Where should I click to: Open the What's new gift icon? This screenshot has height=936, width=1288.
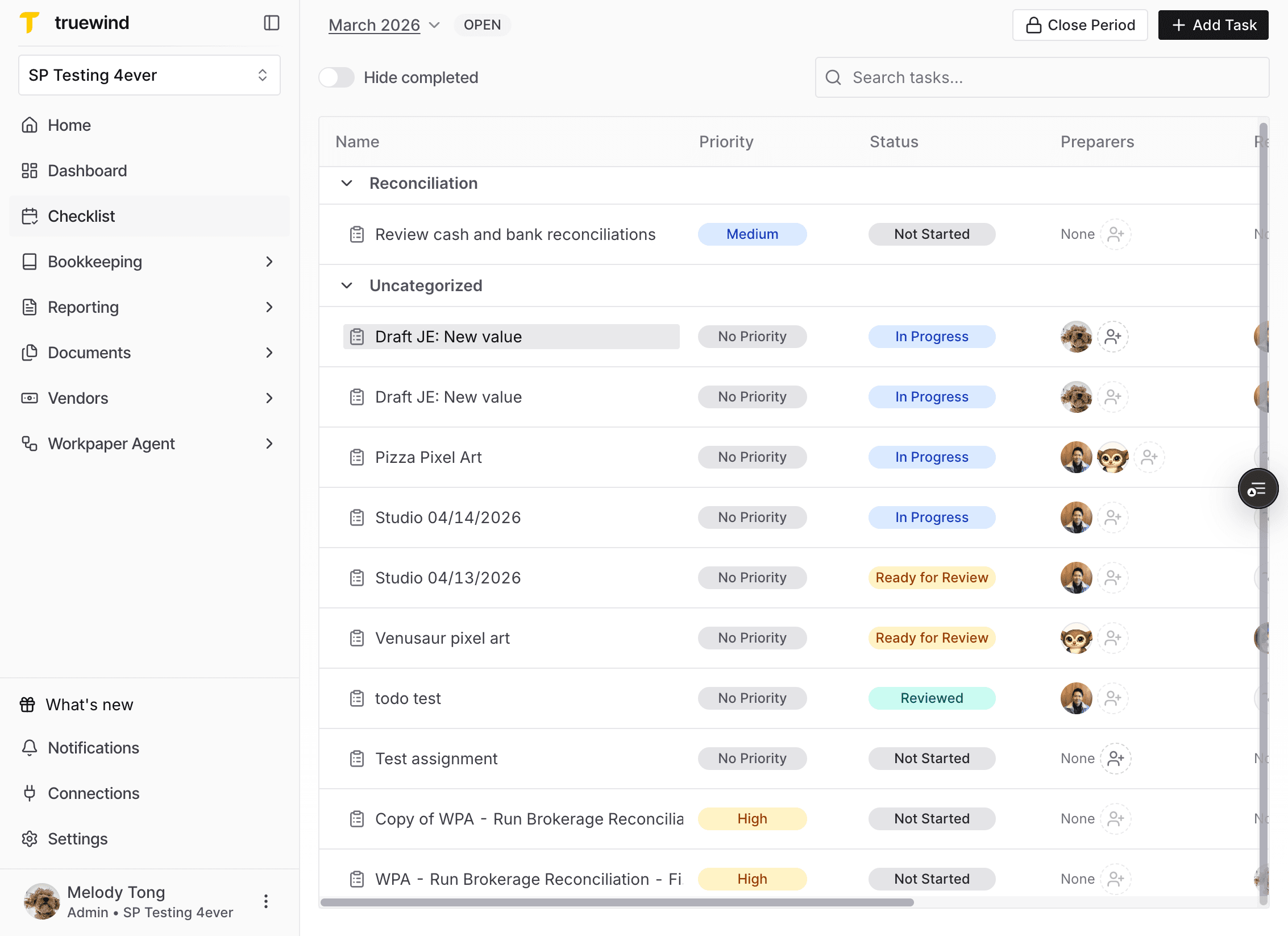27,705
